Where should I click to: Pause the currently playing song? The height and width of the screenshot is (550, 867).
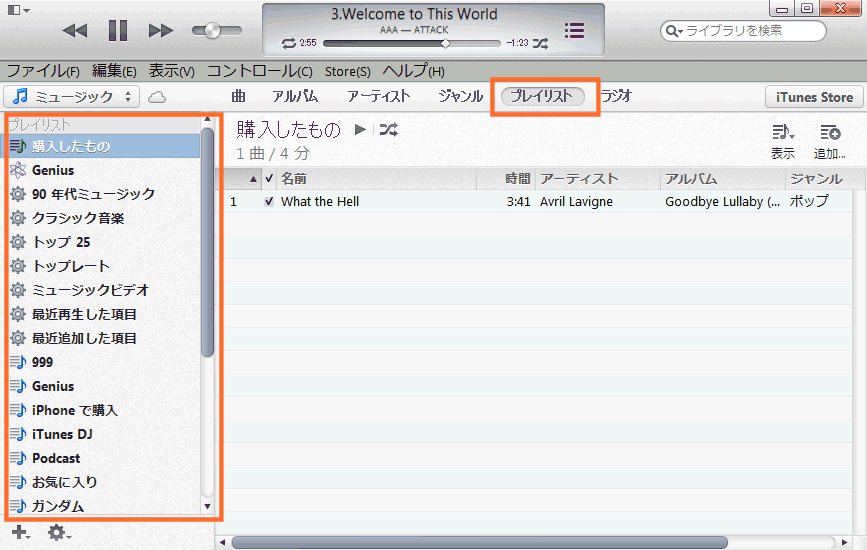[x=118, y=30]
